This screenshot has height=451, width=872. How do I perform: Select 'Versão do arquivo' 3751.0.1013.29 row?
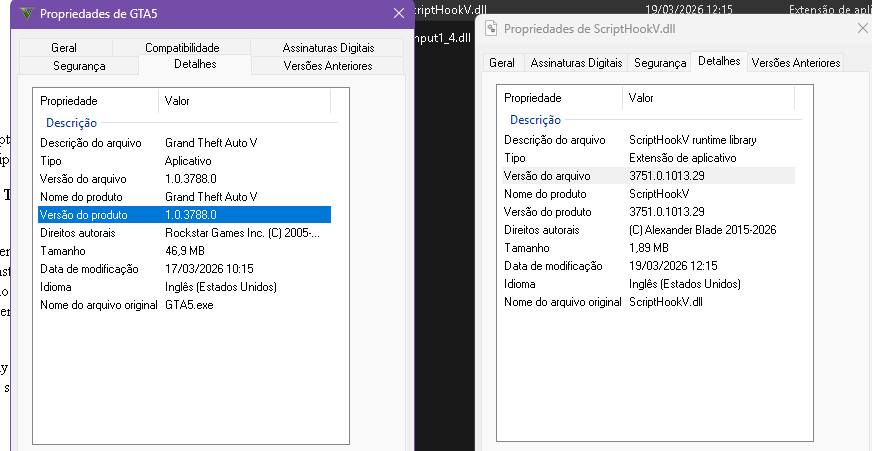coord(648,176)
